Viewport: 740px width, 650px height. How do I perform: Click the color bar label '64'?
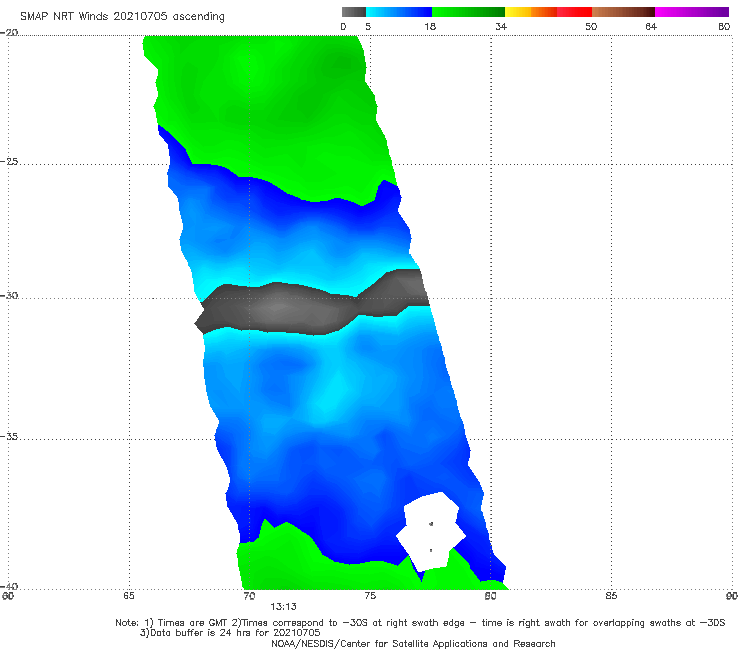coord(651,27)
